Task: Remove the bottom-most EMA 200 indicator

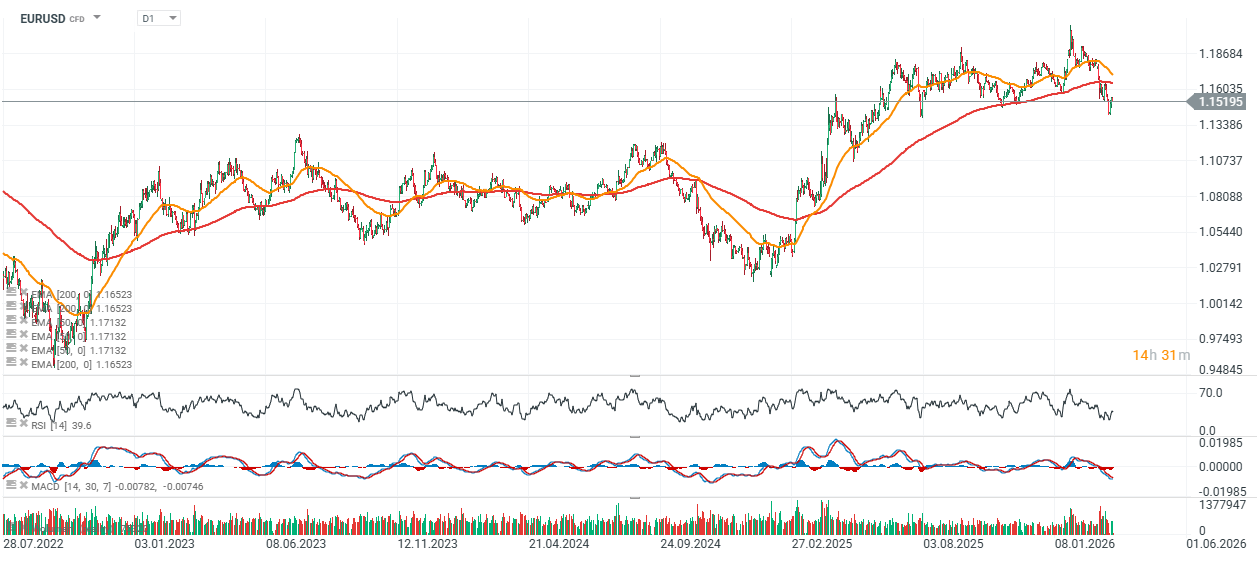Action: (24, 365)
